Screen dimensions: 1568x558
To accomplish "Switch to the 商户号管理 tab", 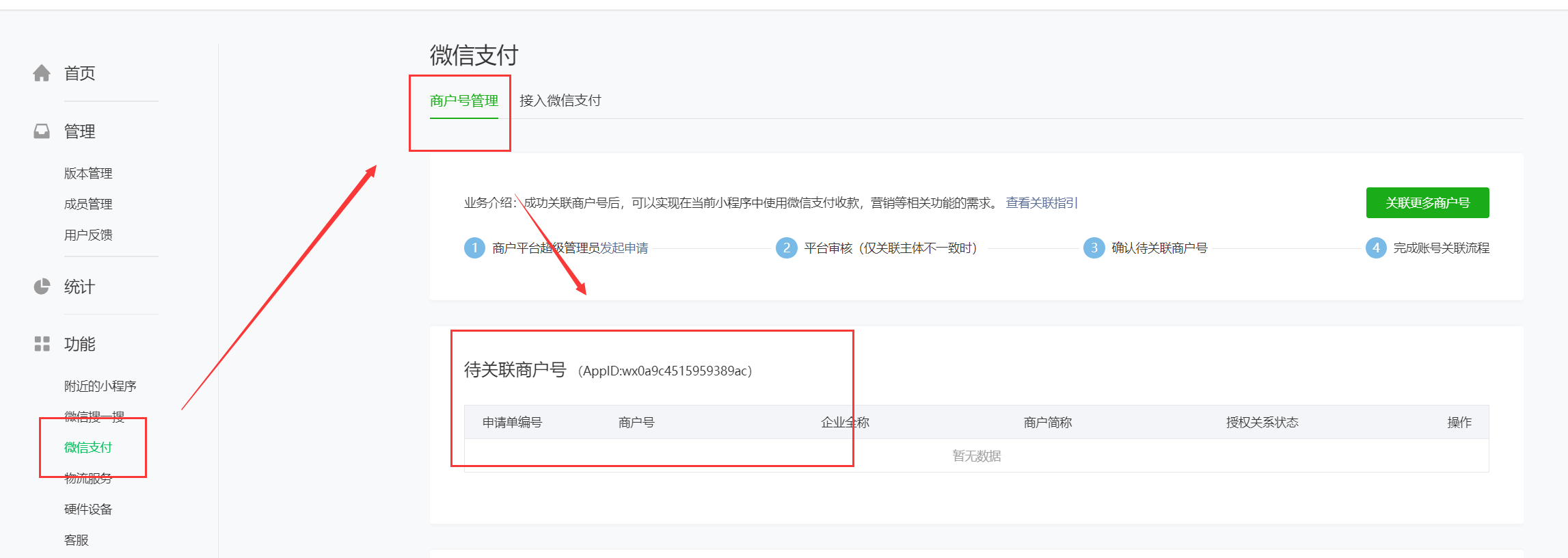I will tap(464, 101).
